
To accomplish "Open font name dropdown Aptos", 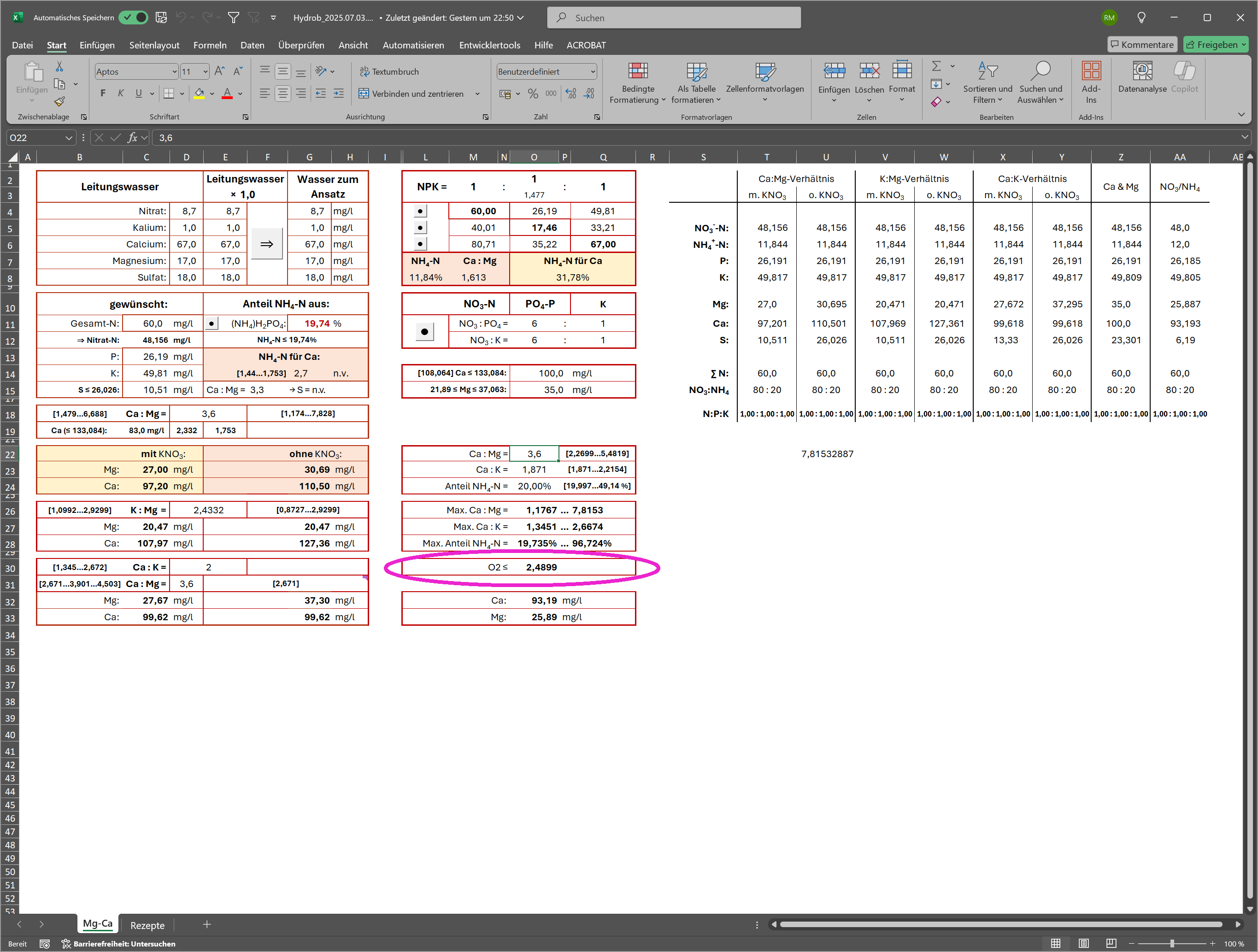I will pyautogui.click(x=175, y=72).
